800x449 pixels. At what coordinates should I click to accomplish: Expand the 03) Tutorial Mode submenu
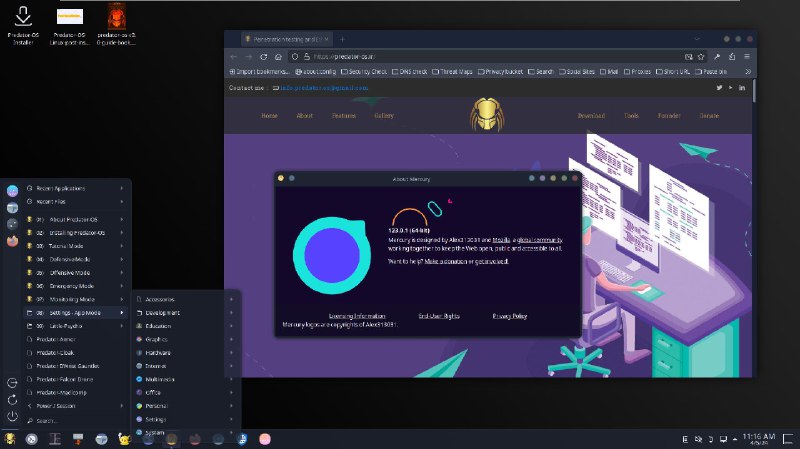coord(76,246)
